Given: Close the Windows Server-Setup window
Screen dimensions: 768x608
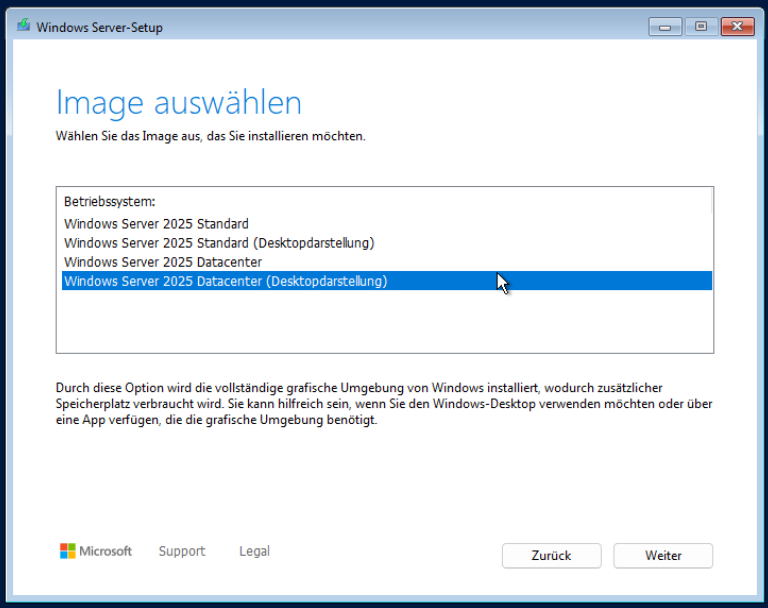Looking at the screenshot, I should (x=737, y=26).
